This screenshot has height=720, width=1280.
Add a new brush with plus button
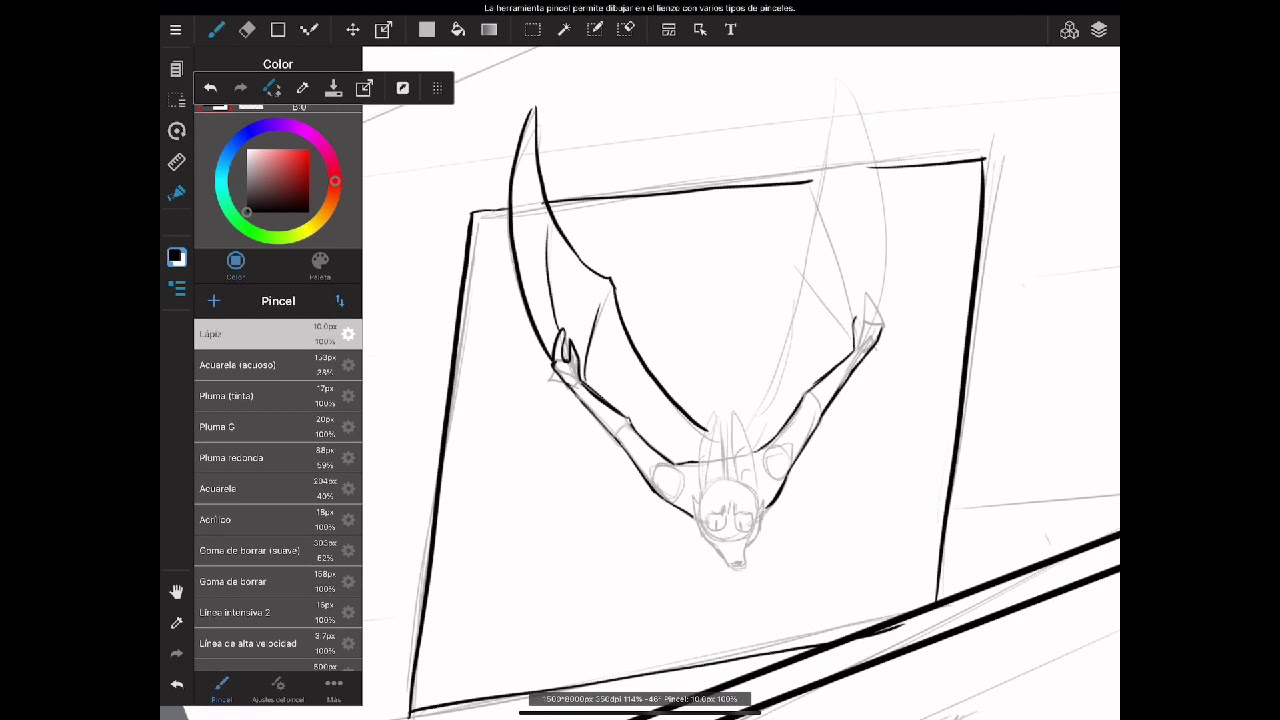tap(214, 301)
